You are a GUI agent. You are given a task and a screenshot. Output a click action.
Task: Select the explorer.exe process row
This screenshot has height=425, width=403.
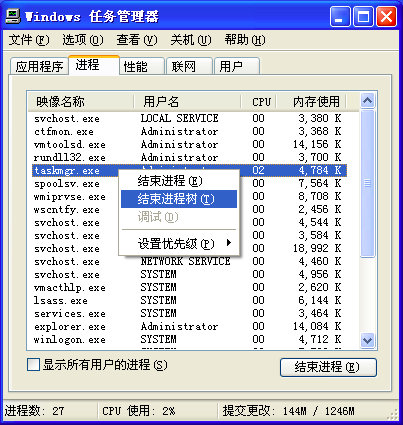tap(189, 326)
